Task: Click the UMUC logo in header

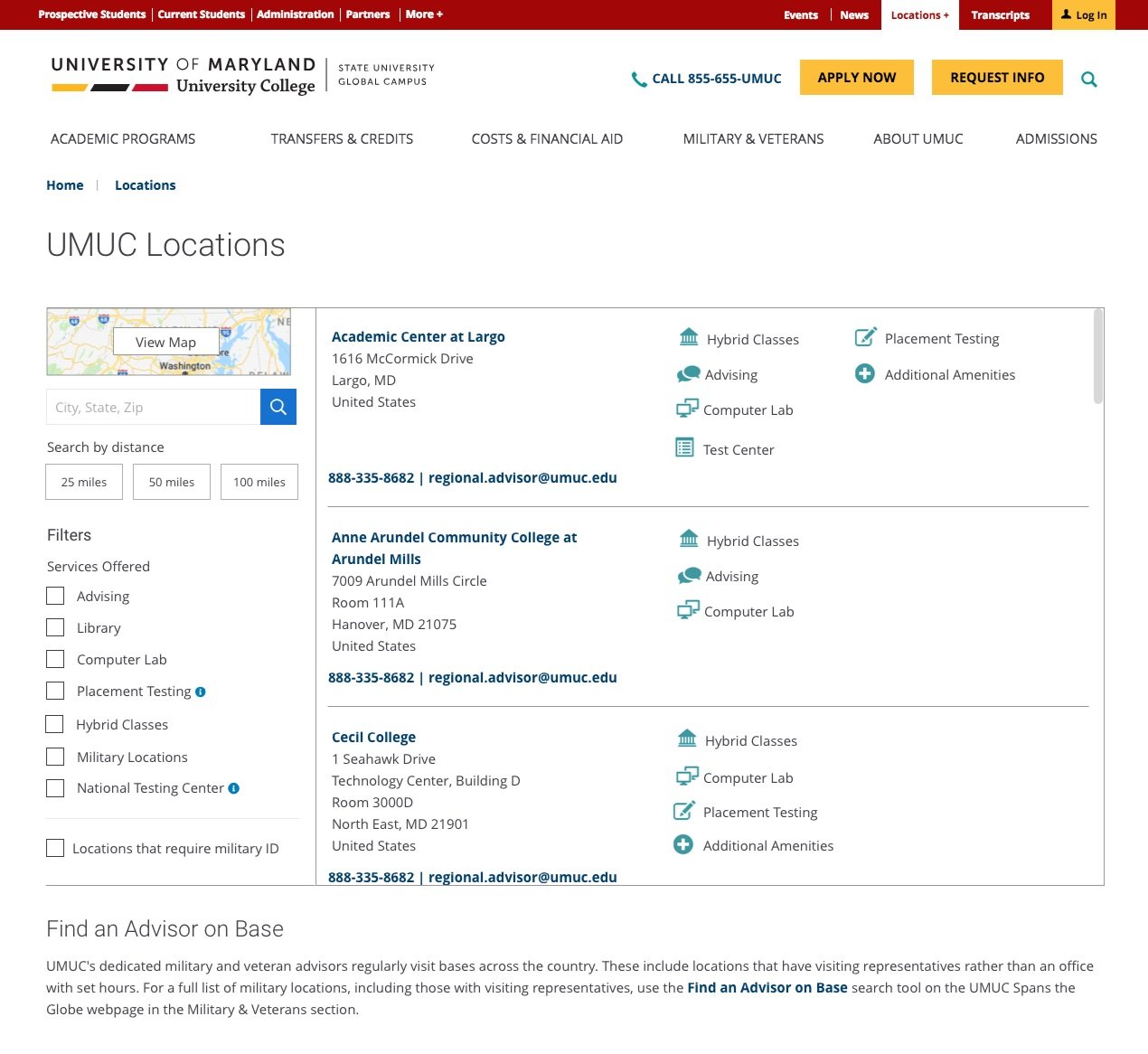Action: coord(243,75)
